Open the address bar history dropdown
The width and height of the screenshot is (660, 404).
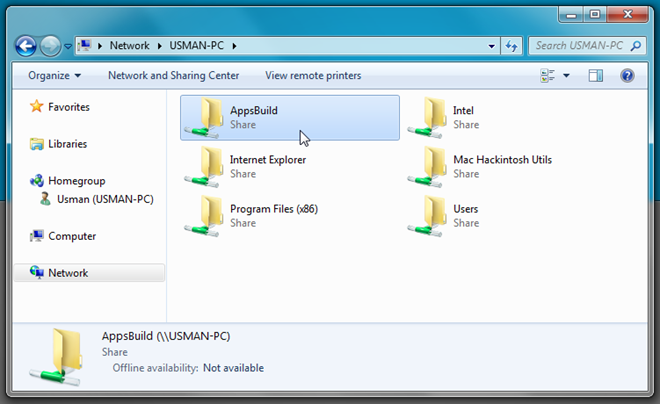(x=491, y=46)
